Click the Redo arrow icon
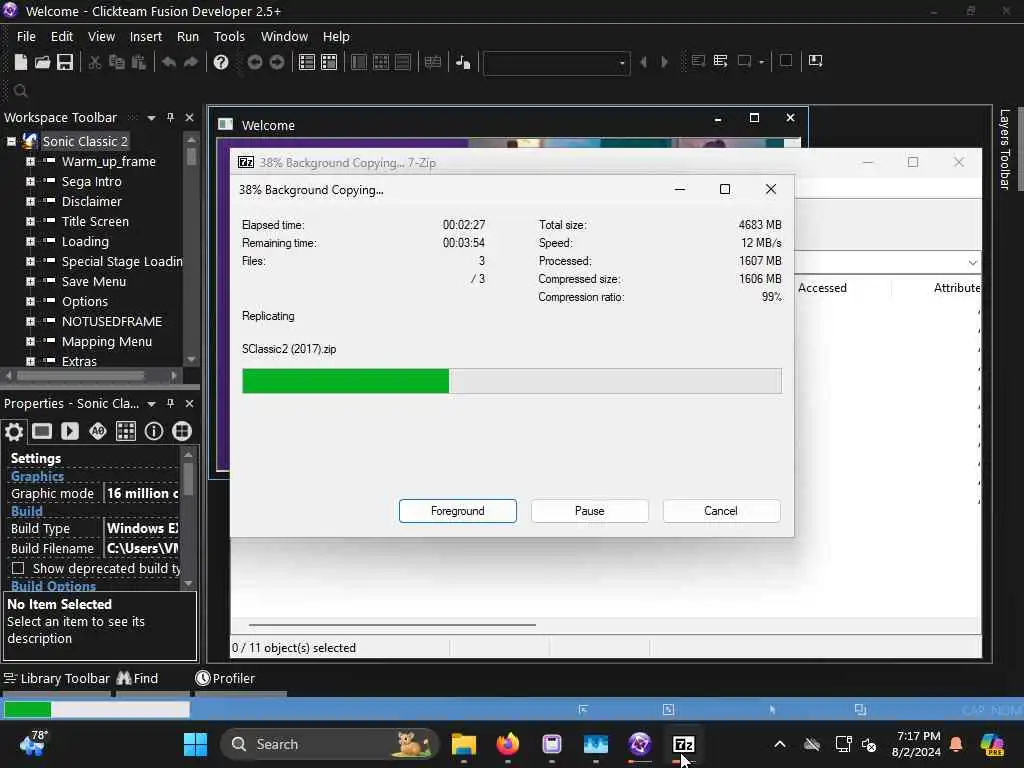Viewport: 1024px width, 768px height. pyautogui.click(x=191, y=62)
